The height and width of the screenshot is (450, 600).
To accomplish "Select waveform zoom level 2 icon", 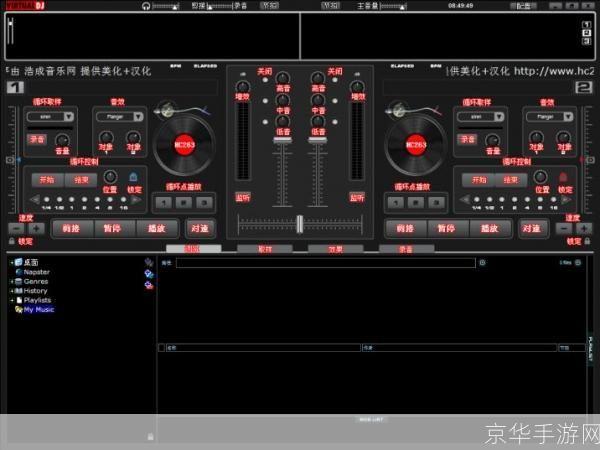I will (x=586, y=33).
